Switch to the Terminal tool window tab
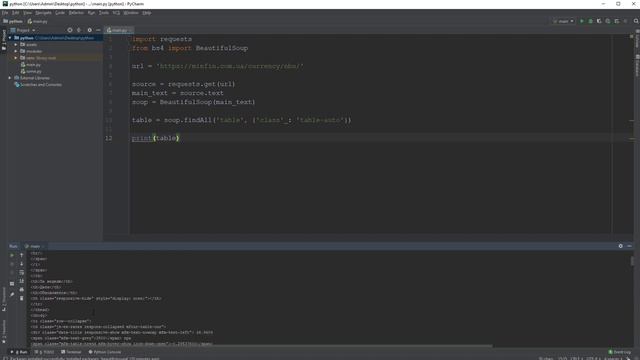The image size is (640, 360). coord(71,352)
